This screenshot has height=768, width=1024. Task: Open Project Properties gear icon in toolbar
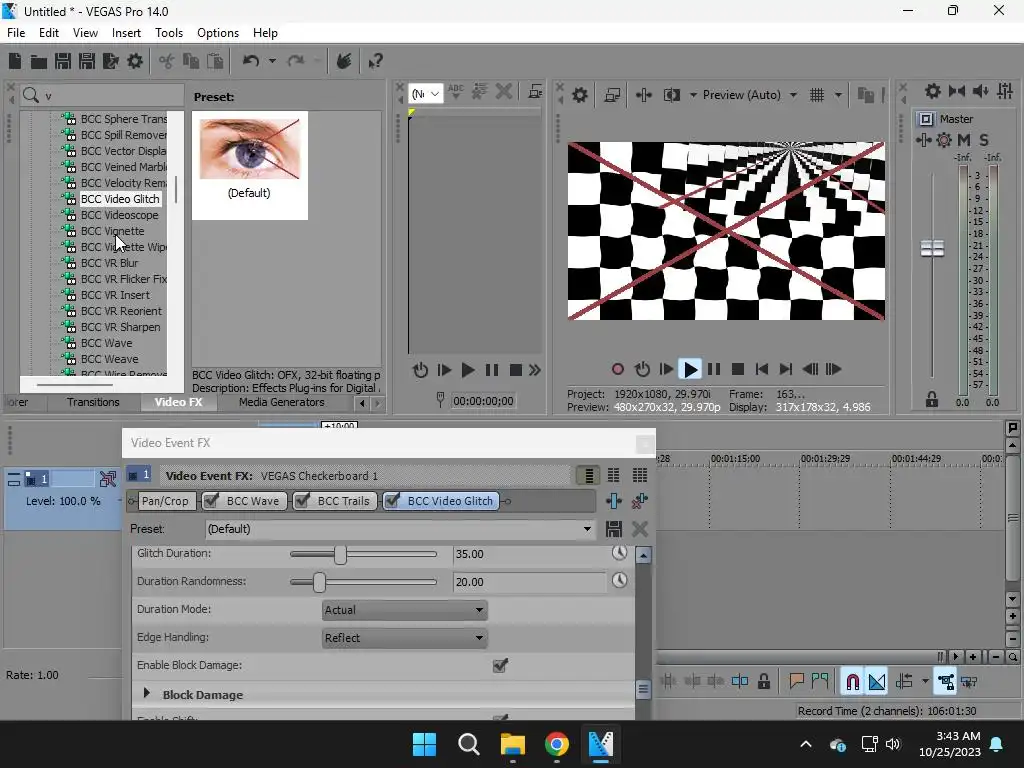(x=135, y=61)
